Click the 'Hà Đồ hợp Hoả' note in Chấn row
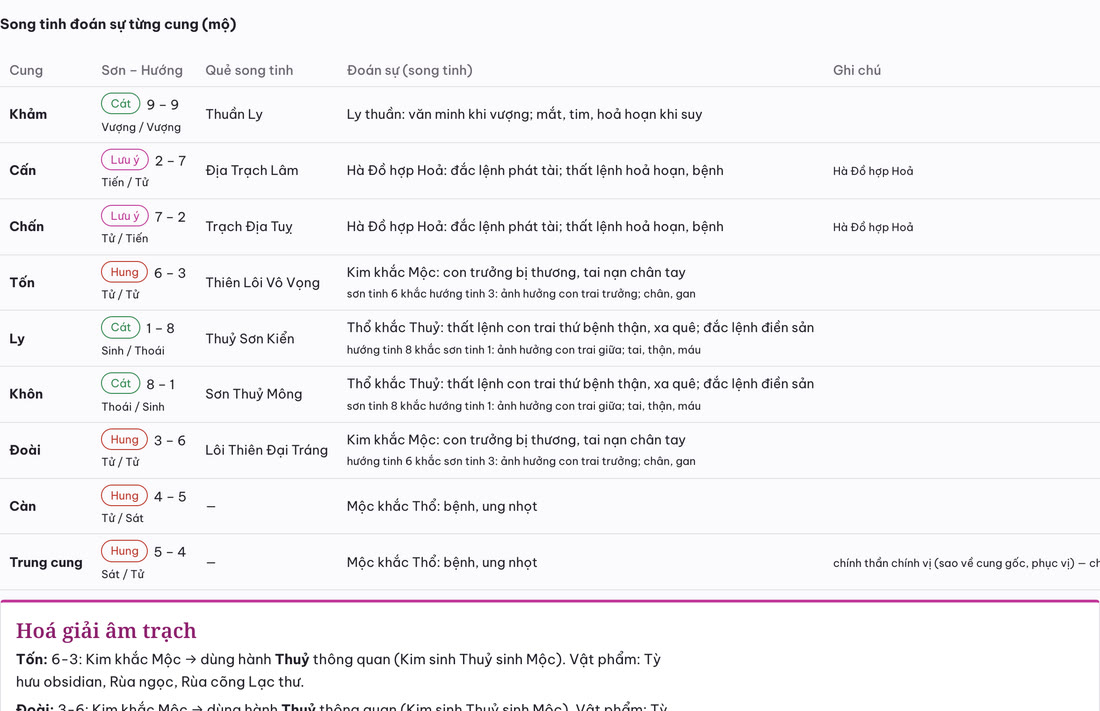Image resolution: width=1100 pixels, height=711 pixels. click(x=873, y=227)
